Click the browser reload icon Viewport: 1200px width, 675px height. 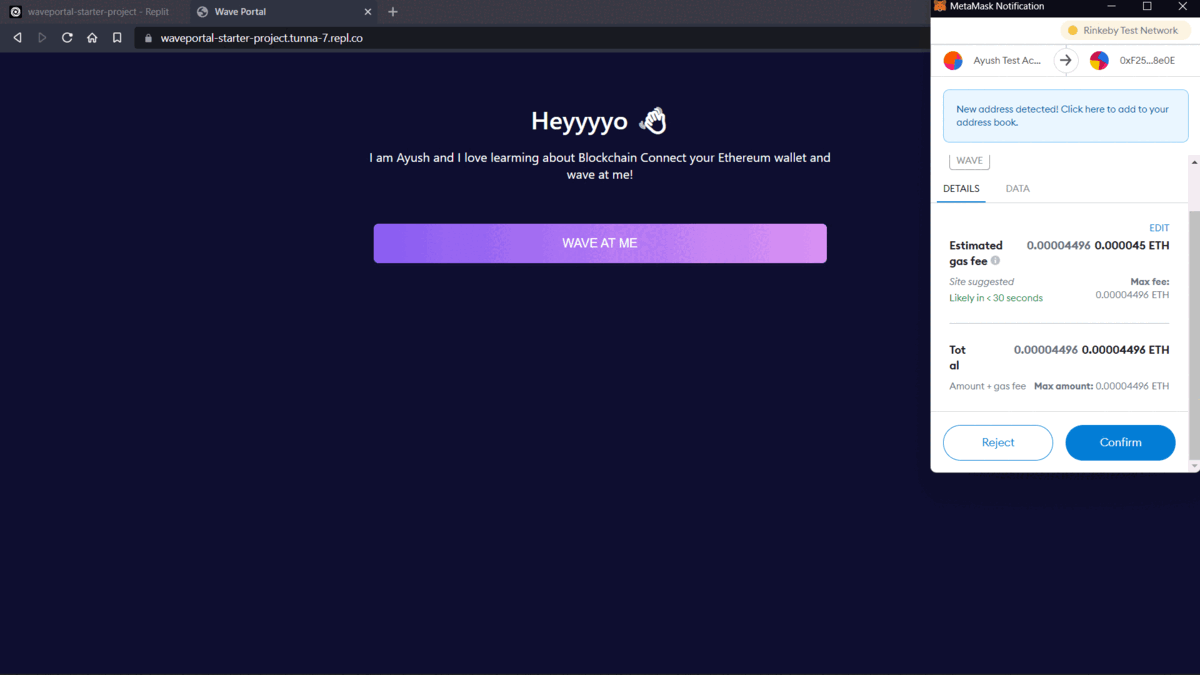tap(66, 37)
